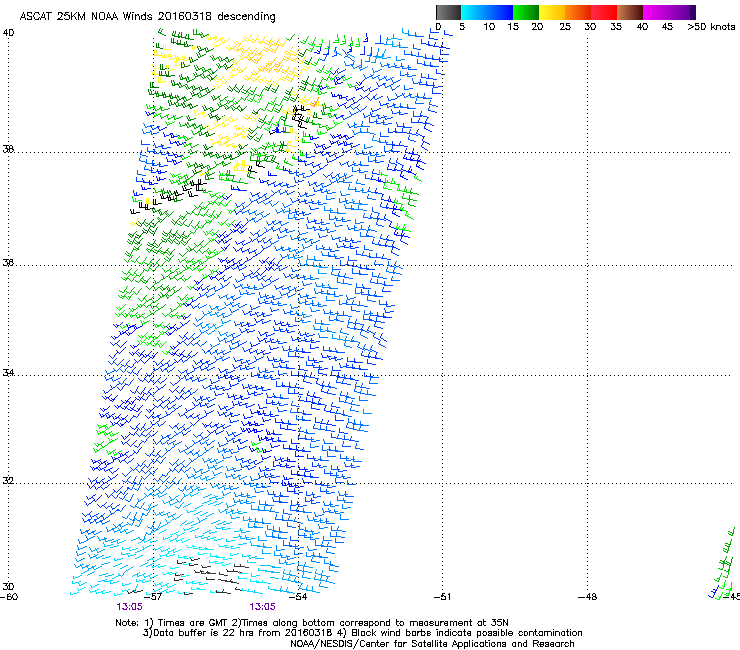The width and height of the screenshot is (740, 650).
Task: Click the cyan 5–10 knots color segment
Action: (x=474, y=12)
